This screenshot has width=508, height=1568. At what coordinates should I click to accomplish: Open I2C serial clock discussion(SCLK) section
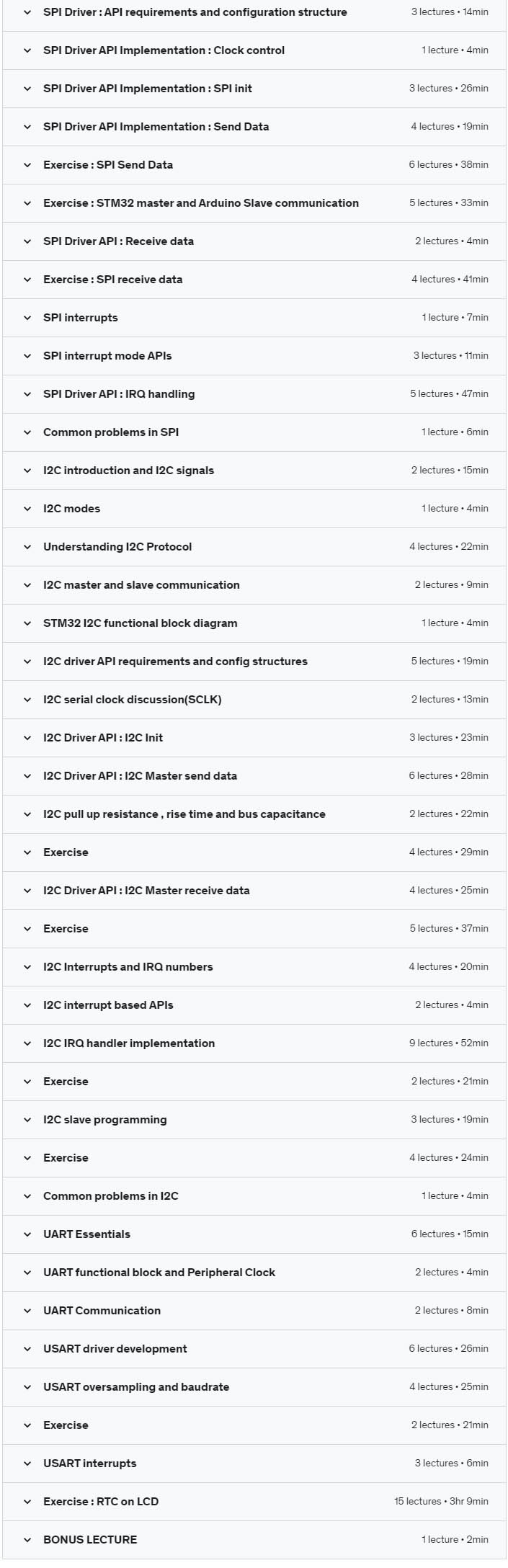[254, 700]
